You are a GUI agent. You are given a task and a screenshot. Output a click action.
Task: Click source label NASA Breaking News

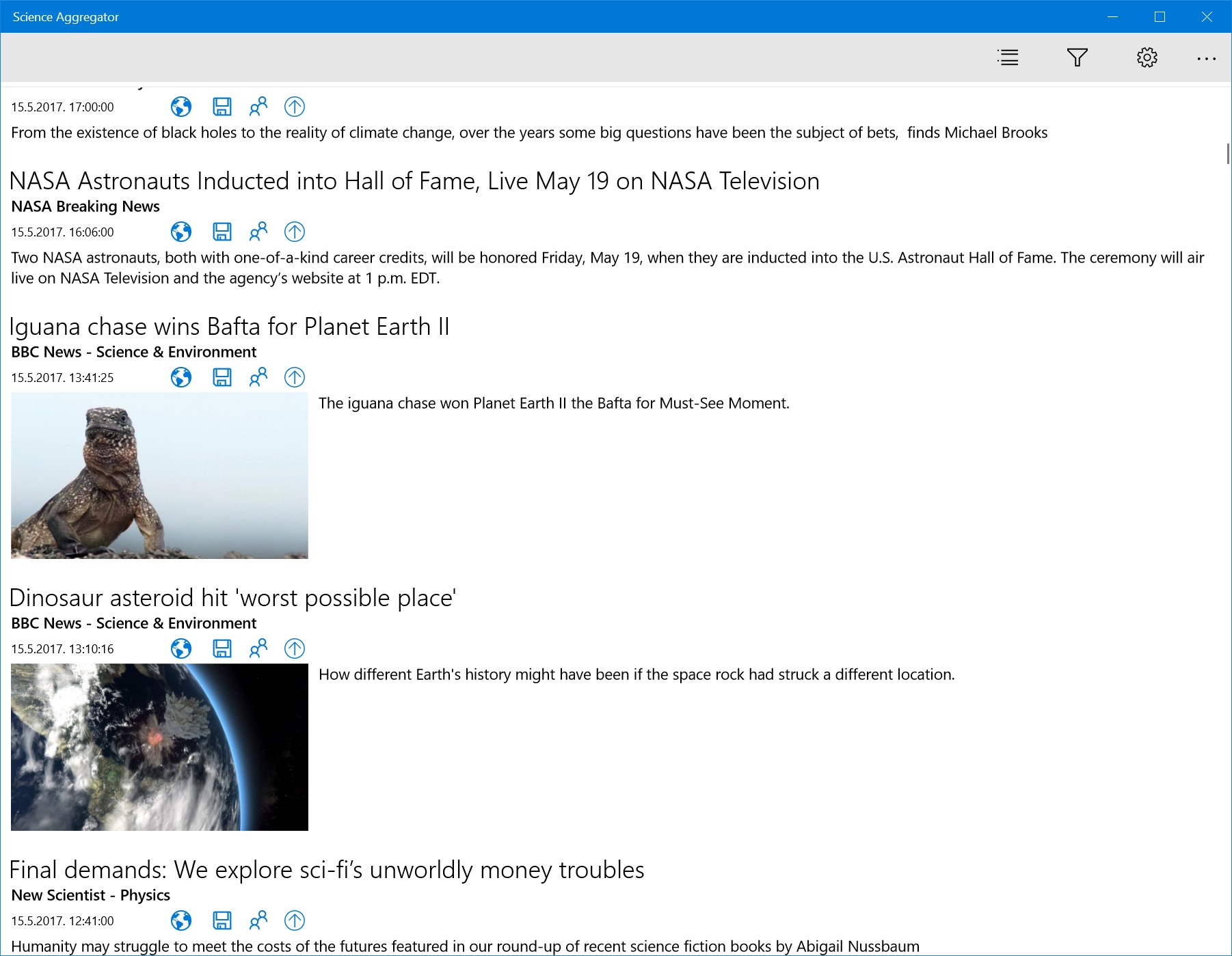85,206
